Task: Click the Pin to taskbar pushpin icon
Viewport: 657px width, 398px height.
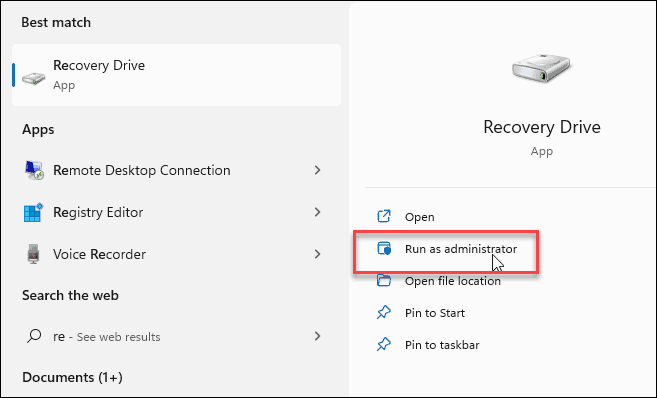Action: (384, 344)
